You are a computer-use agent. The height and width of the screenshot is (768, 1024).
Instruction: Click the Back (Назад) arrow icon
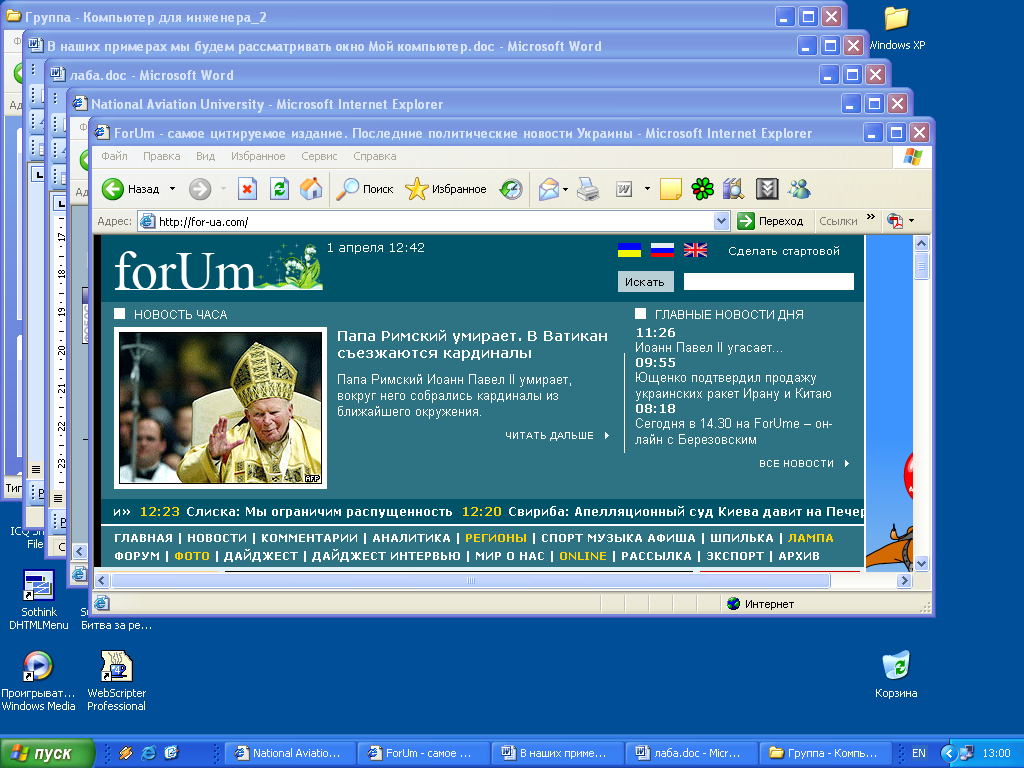tap(112, 189)
